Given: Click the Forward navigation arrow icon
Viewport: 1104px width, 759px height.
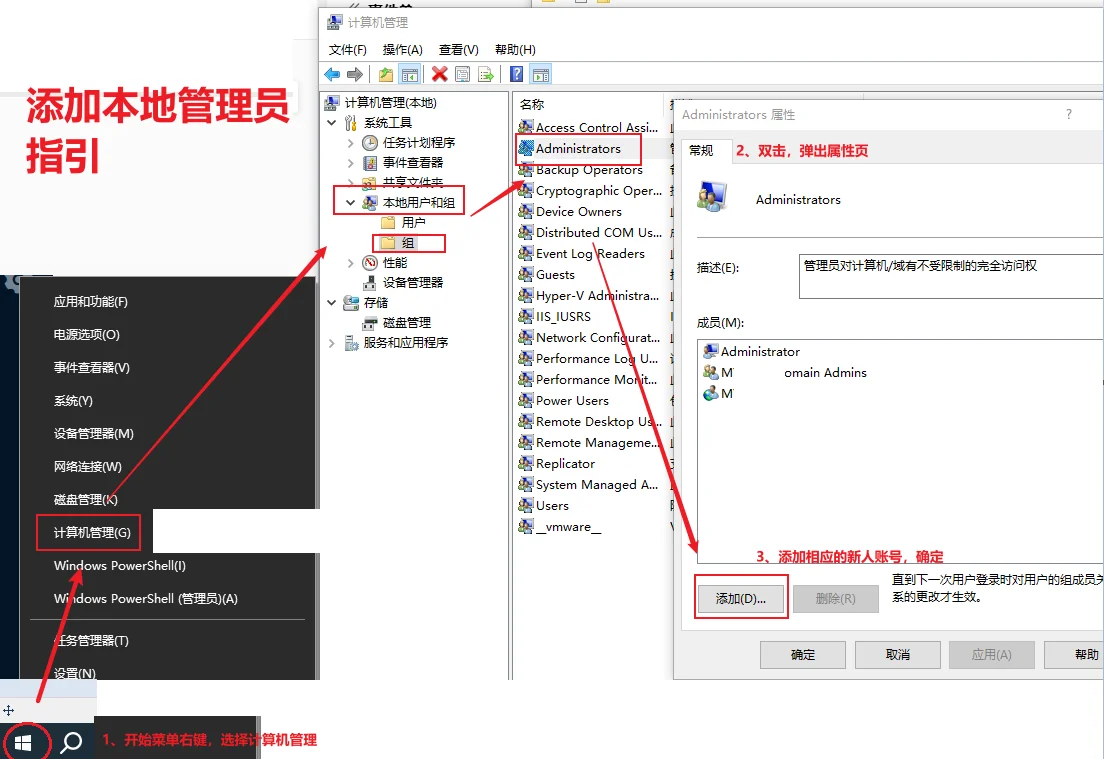Looking at the screenshot, I should click(x=353, y=73).
